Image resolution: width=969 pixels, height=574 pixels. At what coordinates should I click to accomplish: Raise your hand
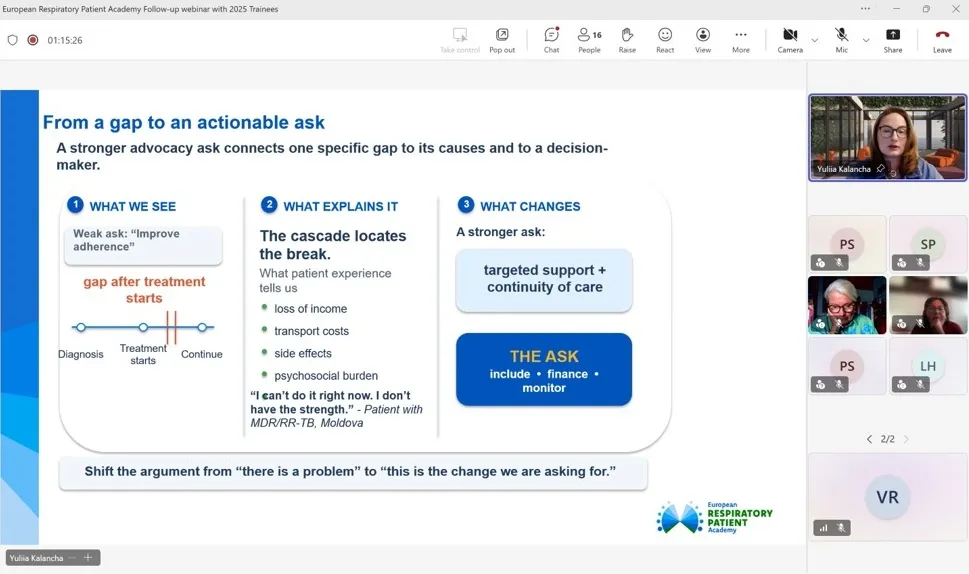tap(627, 40)
